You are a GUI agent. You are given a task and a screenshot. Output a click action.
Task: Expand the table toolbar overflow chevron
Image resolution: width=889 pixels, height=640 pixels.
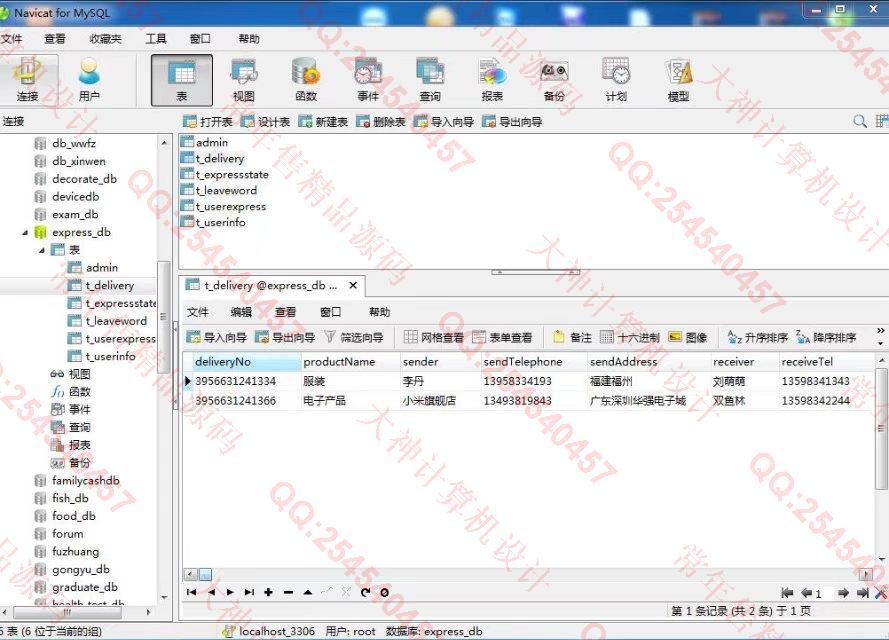tap(880, 330)
